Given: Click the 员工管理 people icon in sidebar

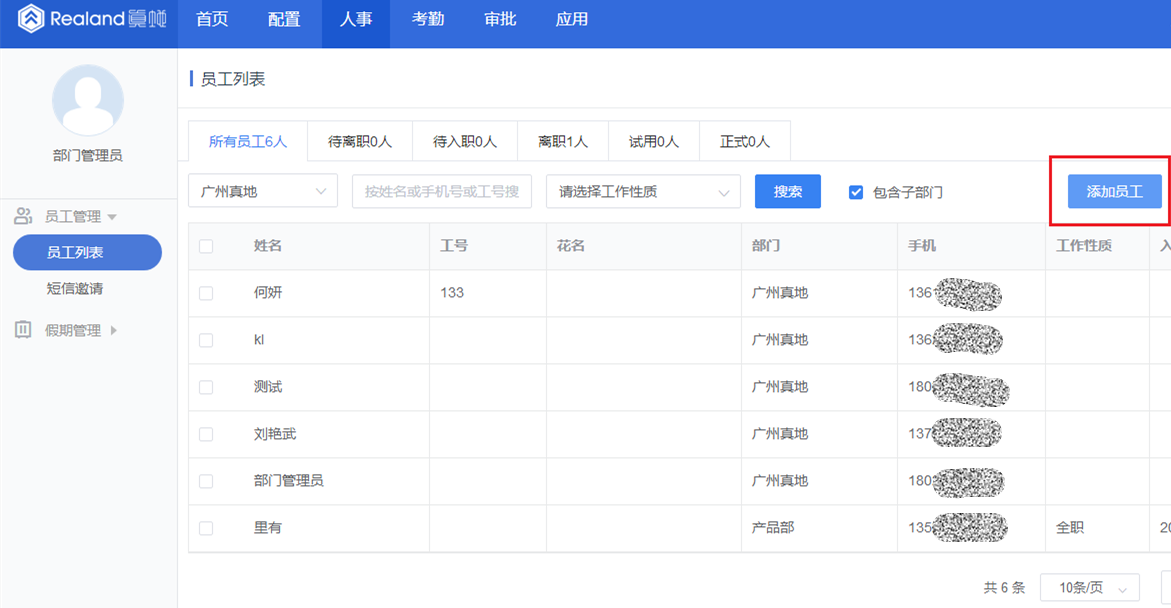Looking at the screenshot, I should pos(22,215).
